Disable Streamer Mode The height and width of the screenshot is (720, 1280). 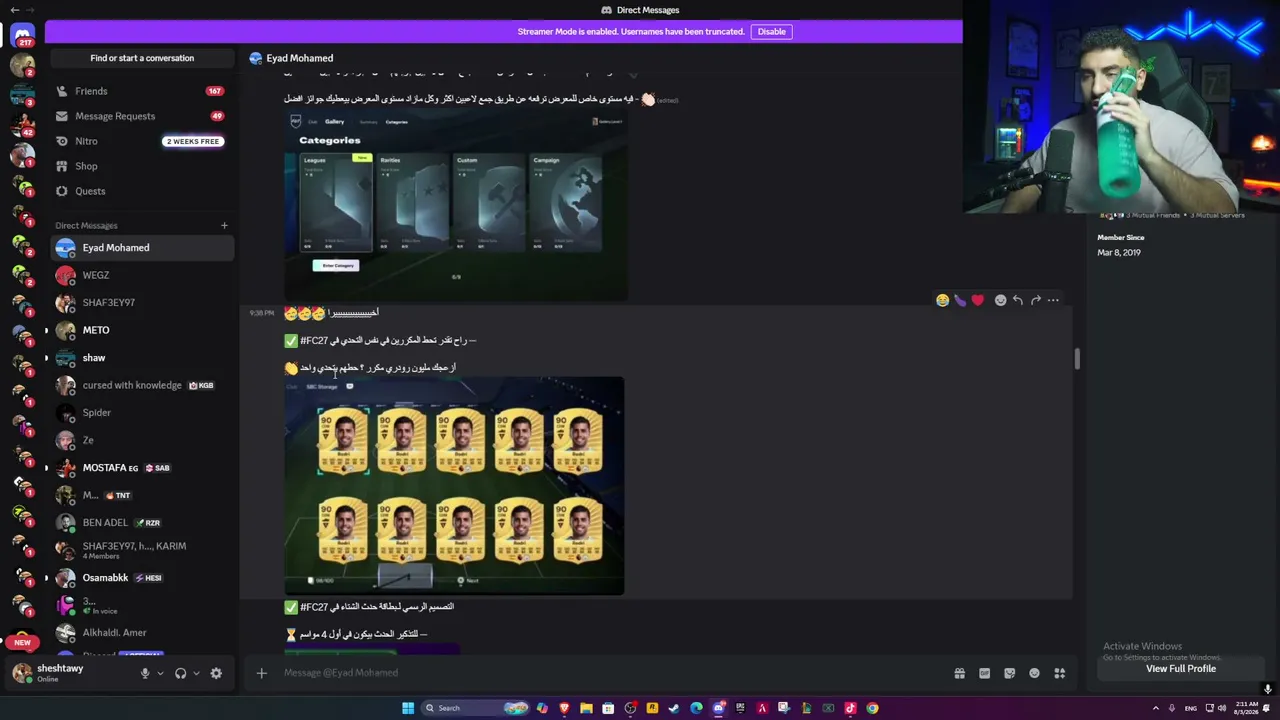(771, 32)
